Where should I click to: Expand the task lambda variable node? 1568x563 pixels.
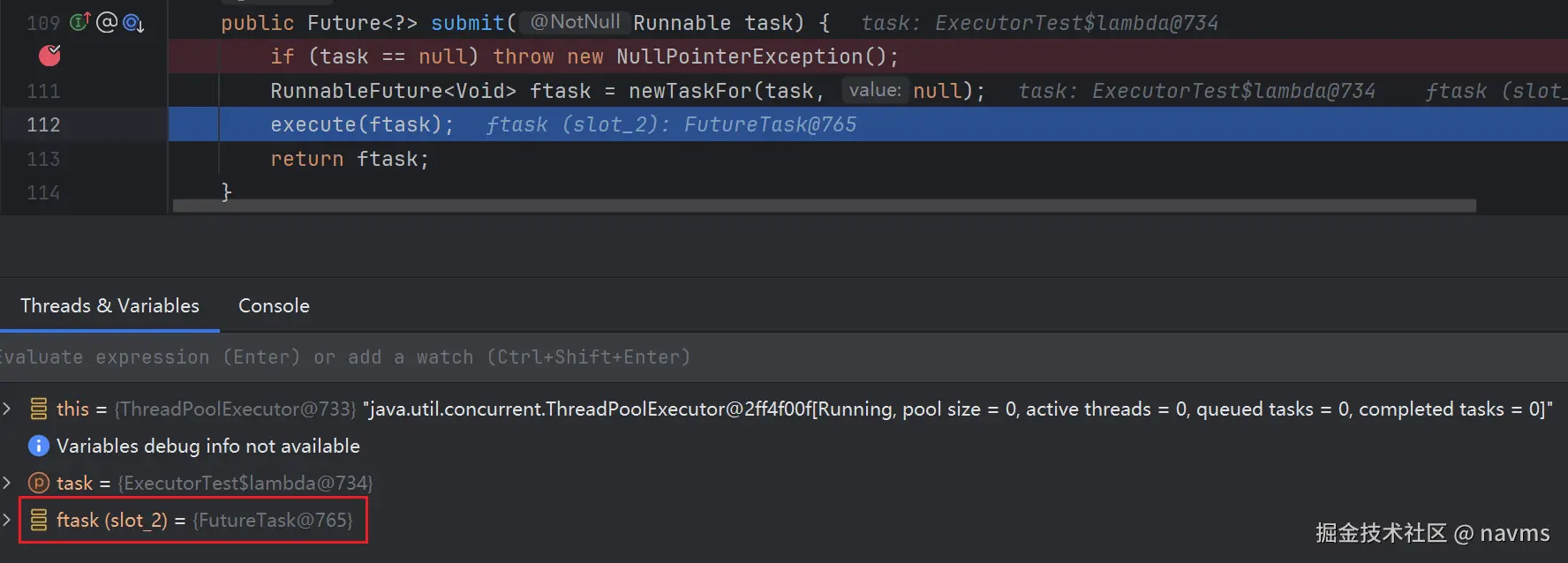click(7, 483)
